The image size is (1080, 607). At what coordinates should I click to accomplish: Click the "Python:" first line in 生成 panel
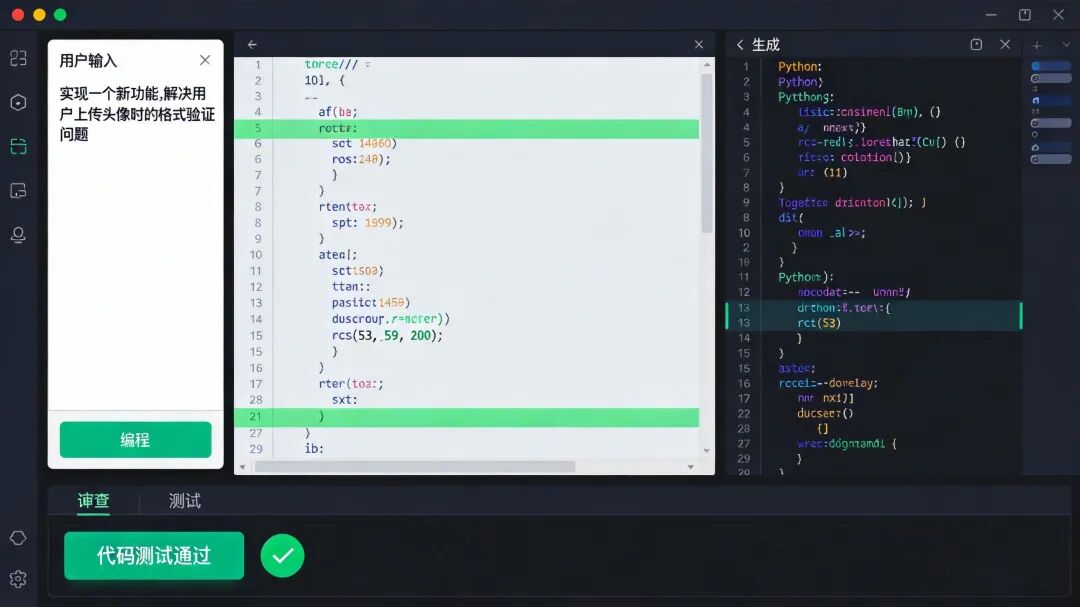click(x=800, y=66)
